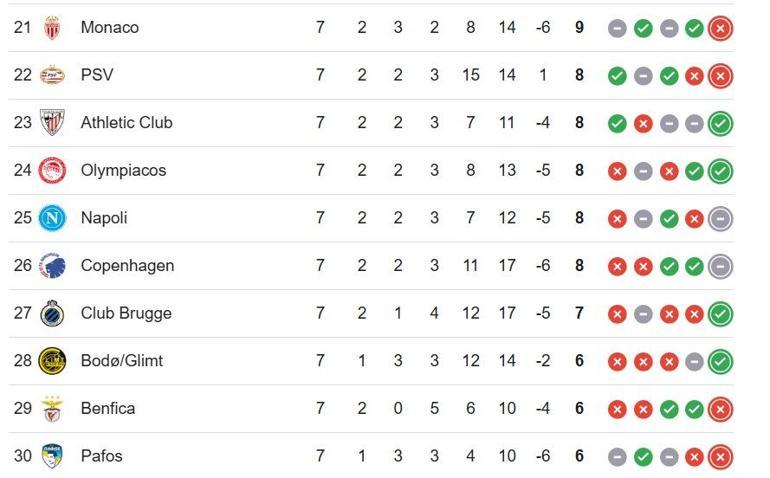
Task: Click the Pafos club logo
Action: click(52, 456)
